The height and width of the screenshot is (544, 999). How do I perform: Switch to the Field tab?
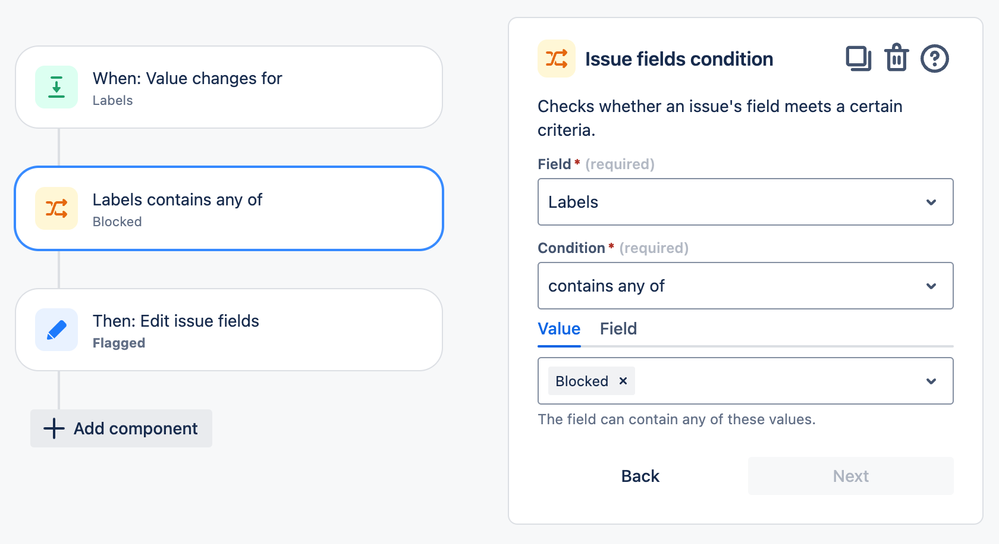[618, 329]
